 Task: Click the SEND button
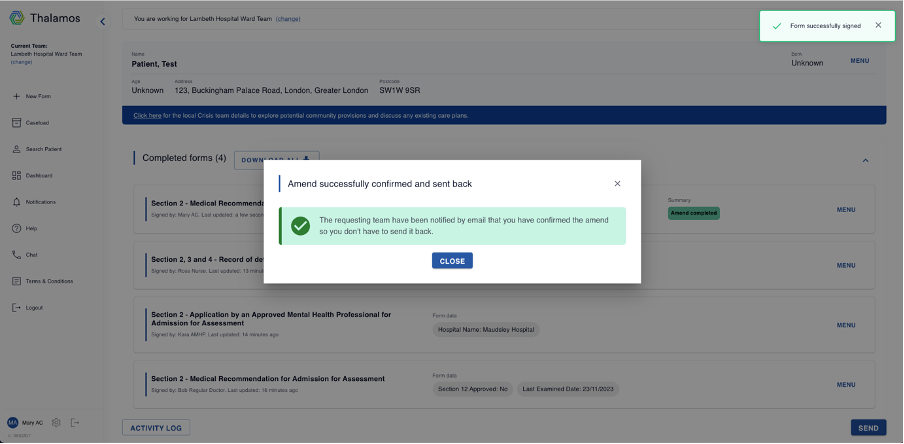click(868, 428)
